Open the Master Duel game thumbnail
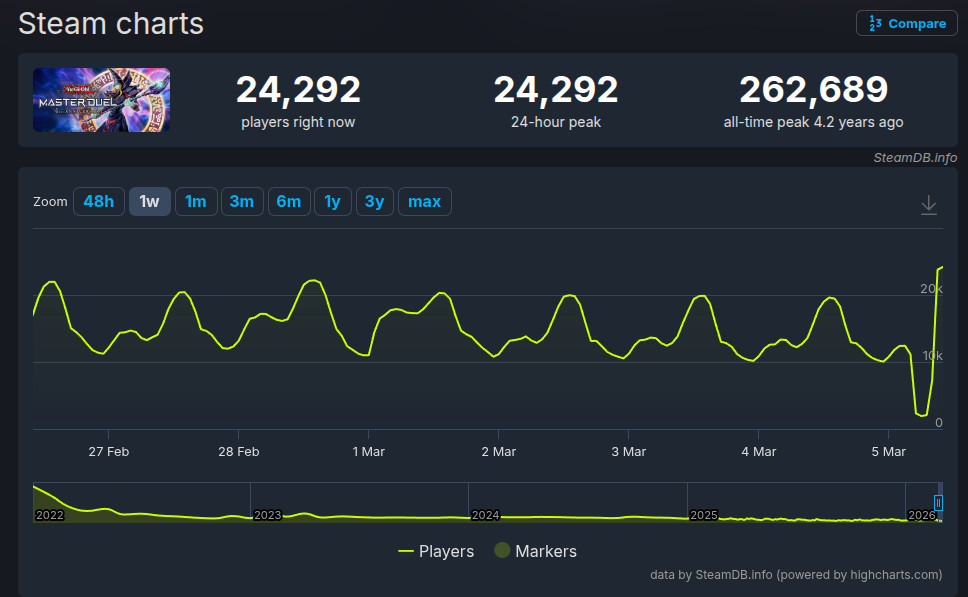 101,100
